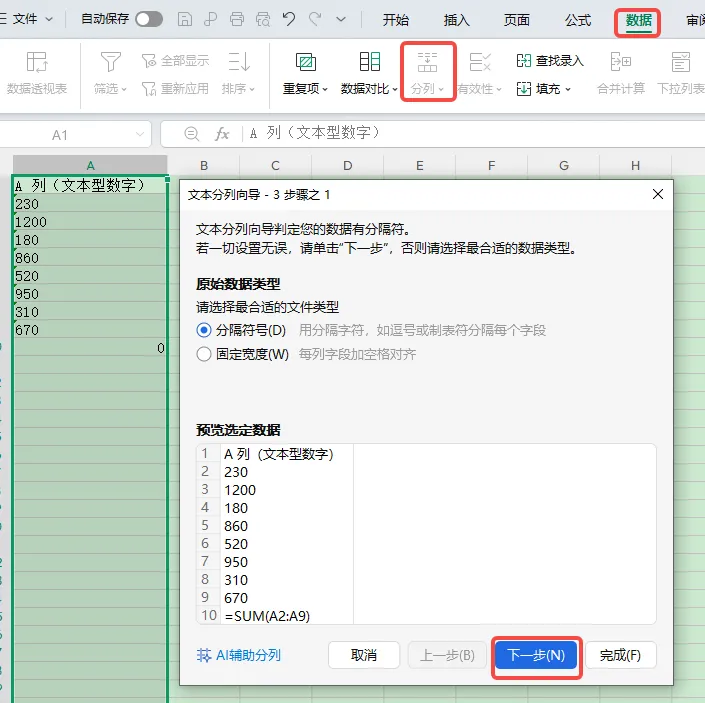Viewport: 705px width, 703px height.
Task: Toggle the 自动保存 switch
Action: click(149, 19)
